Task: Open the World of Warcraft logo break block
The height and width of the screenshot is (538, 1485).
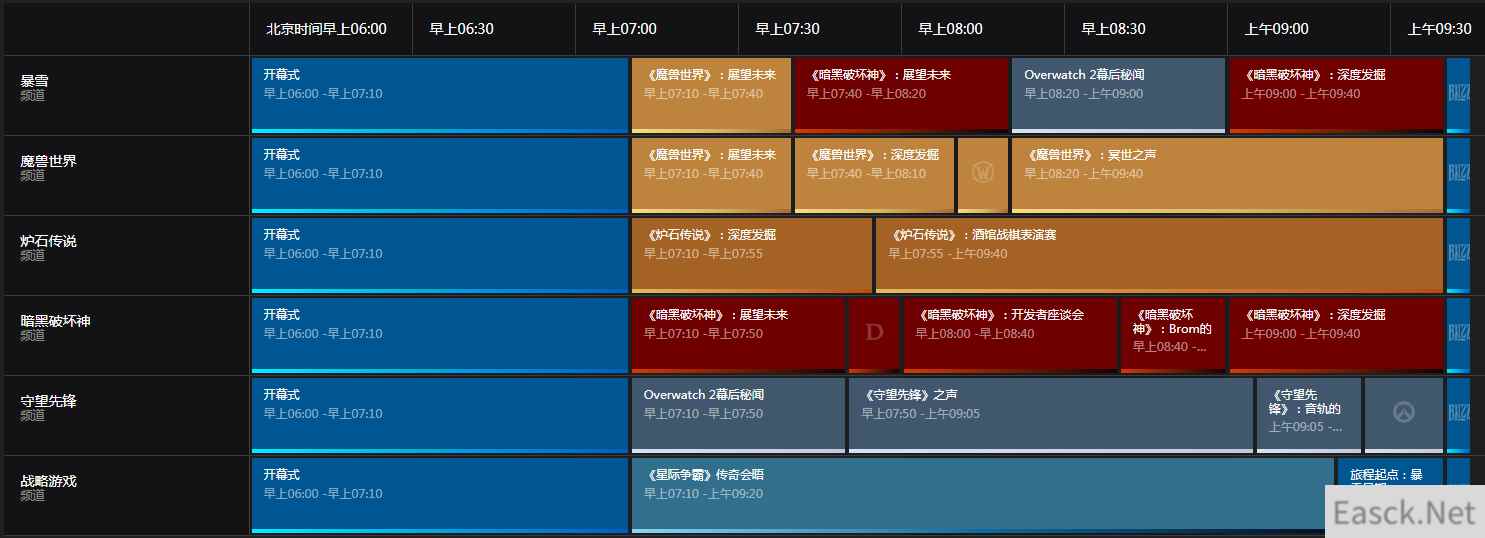Action: pos(983,175)
